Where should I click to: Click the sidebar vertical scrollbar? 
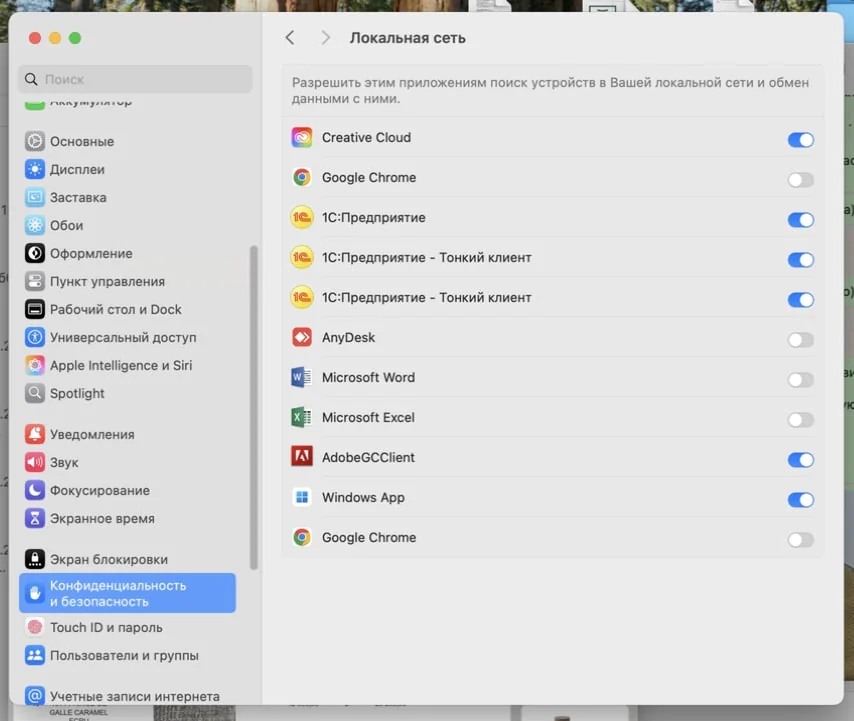253,407
